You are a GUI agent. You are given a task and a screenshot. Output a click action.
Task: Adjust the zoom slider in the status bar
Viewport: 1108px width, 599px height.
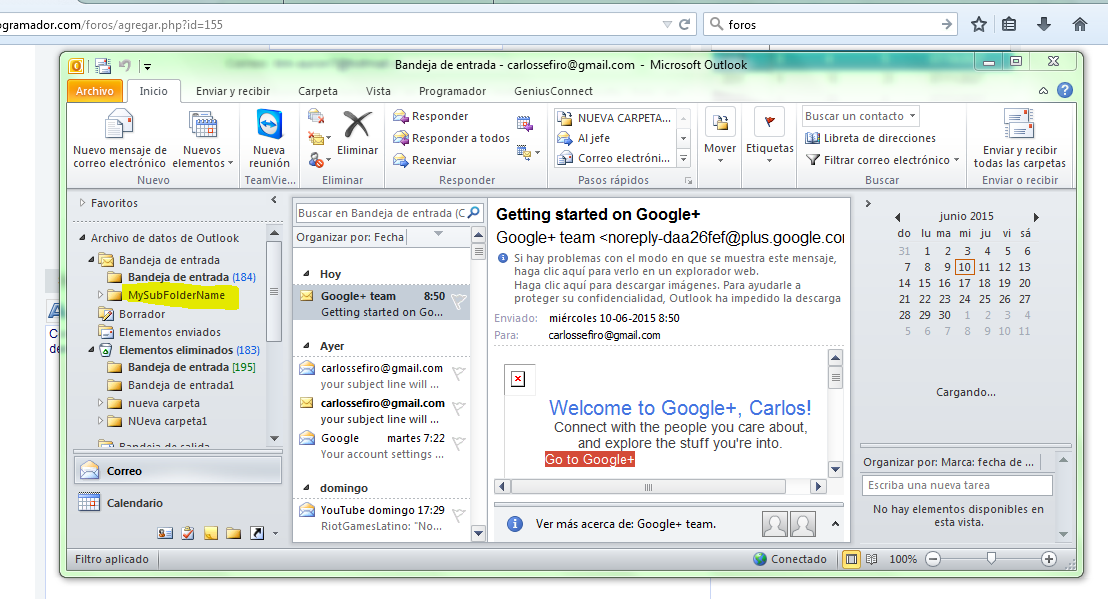coord(991,559)
